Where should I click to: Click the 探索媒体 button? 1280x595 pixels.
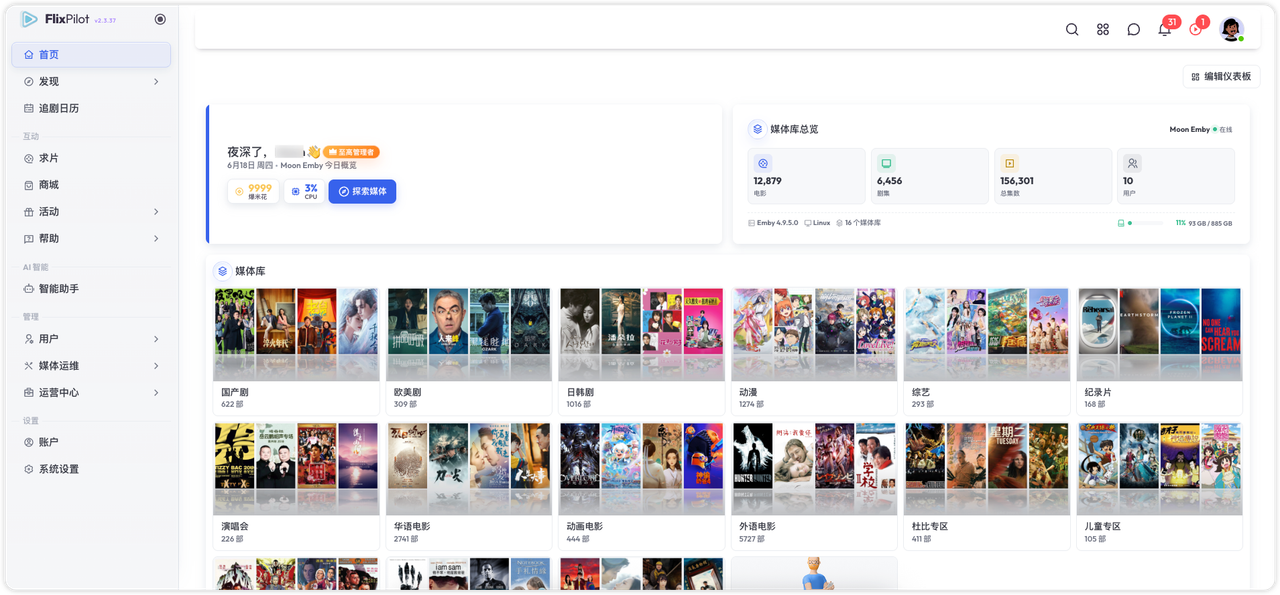[x=362, y=191]
